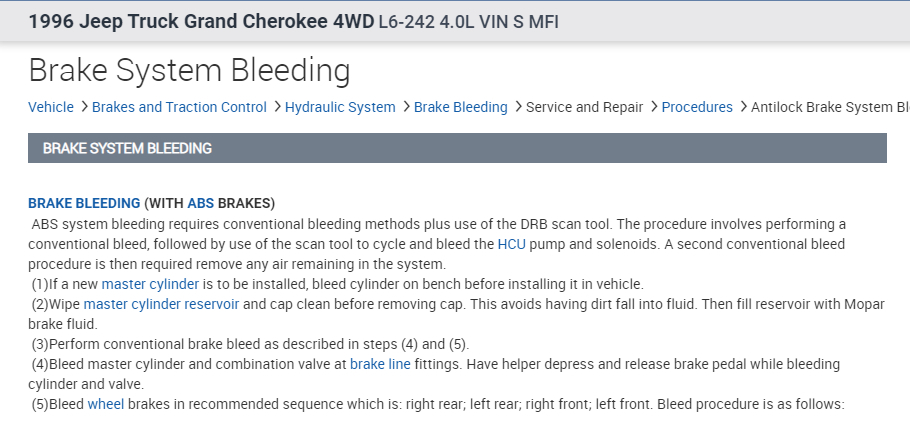The image size is (910, 421).
Task: Open the Hydraulic System breadcrumb
Action: 340,107
